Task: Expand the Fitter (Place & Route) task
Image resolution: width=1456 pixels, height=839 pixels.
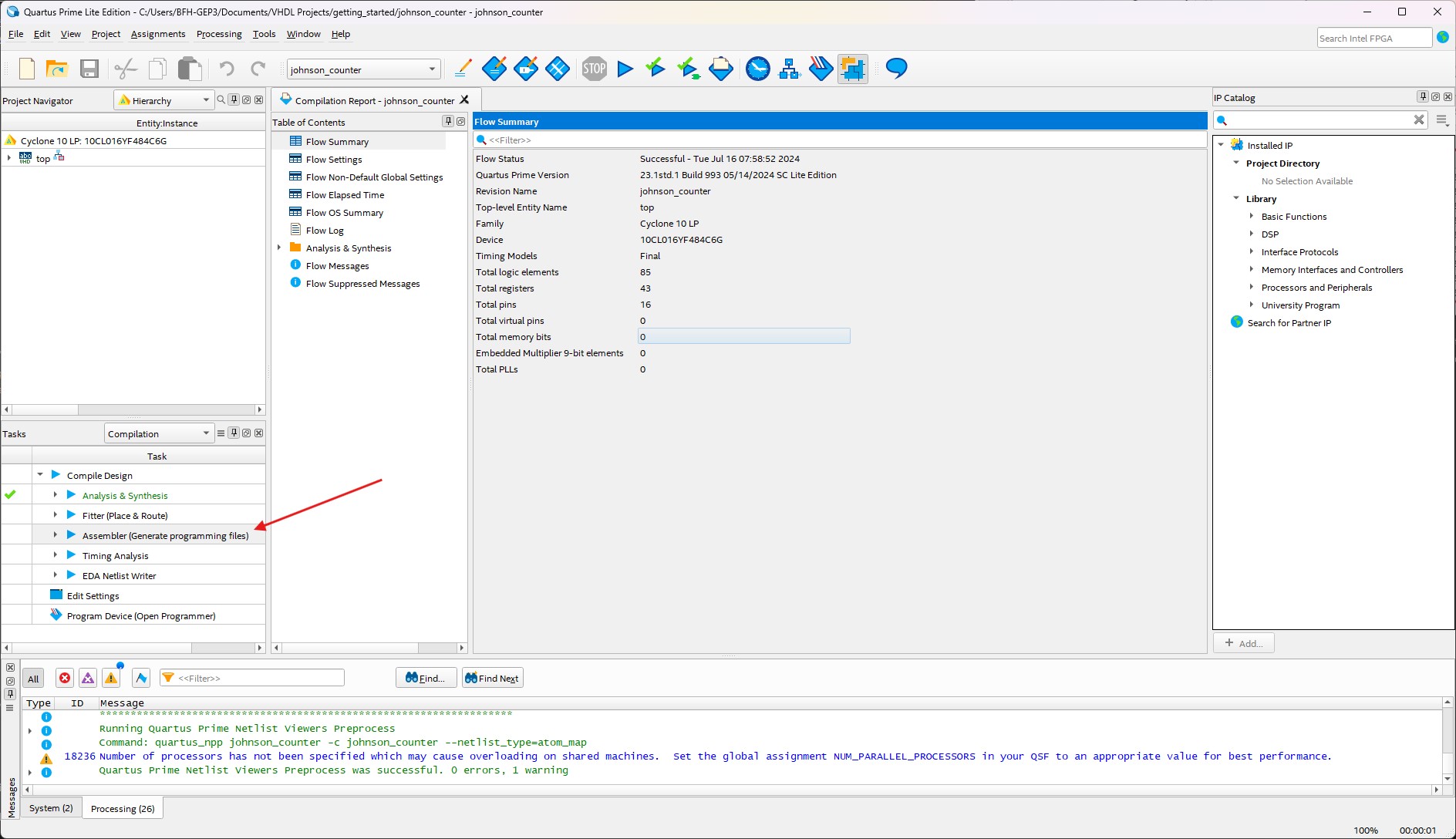Action: point(56,514)
